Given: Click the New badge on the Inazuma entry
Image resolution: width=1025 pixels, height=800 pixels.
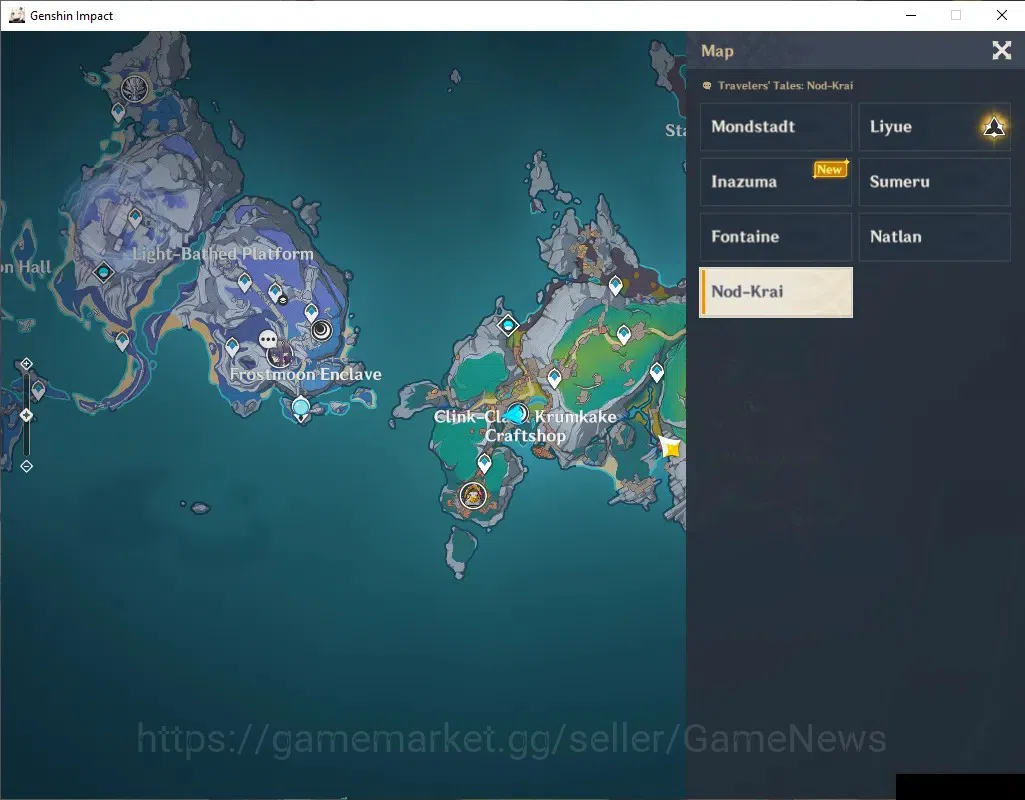Looking at the screenshot, I should point(830,169).
